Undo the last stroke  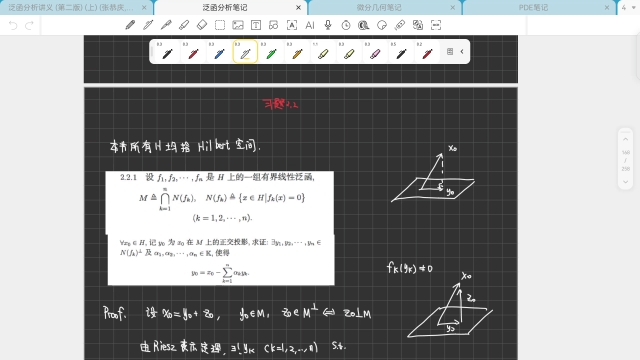pos(13,26)
